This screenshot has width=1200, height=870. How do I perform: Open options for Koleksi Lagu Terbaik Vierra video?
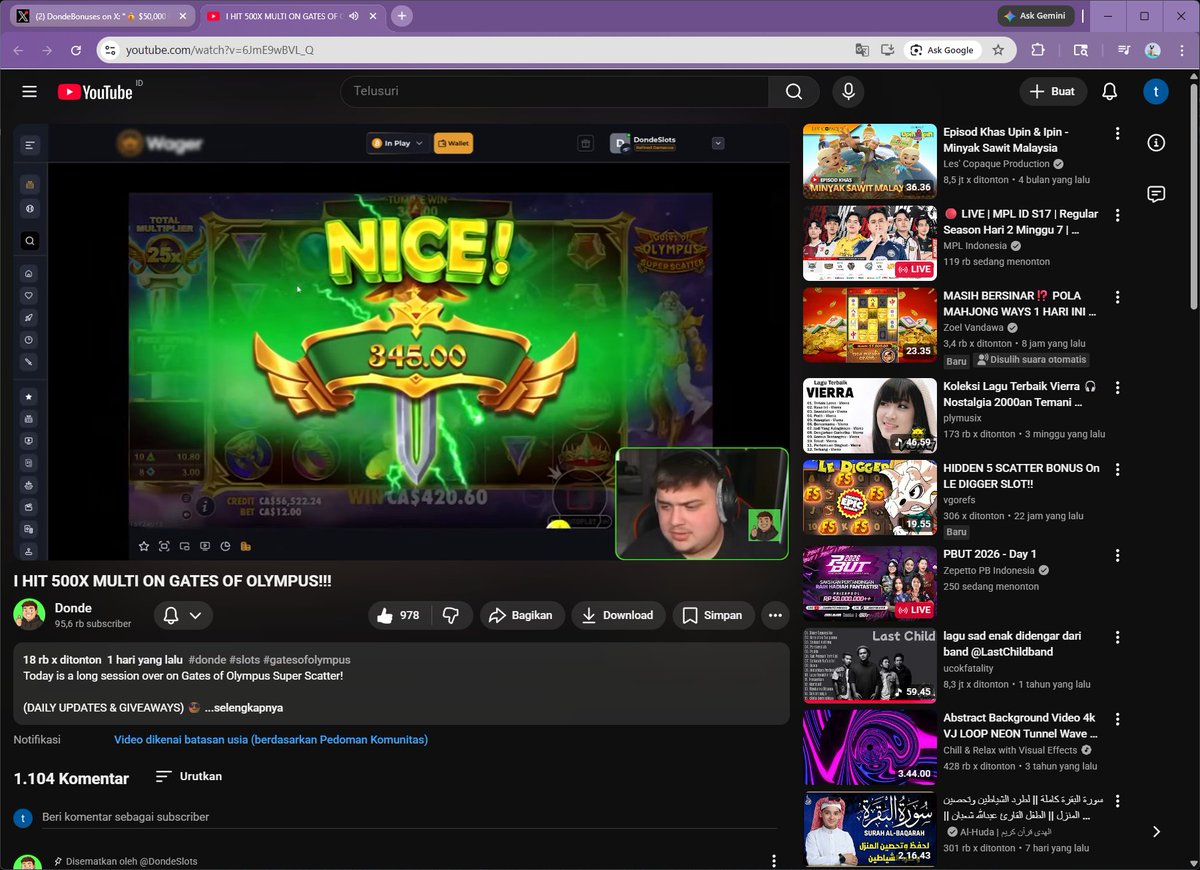(x=1118, y=387)
